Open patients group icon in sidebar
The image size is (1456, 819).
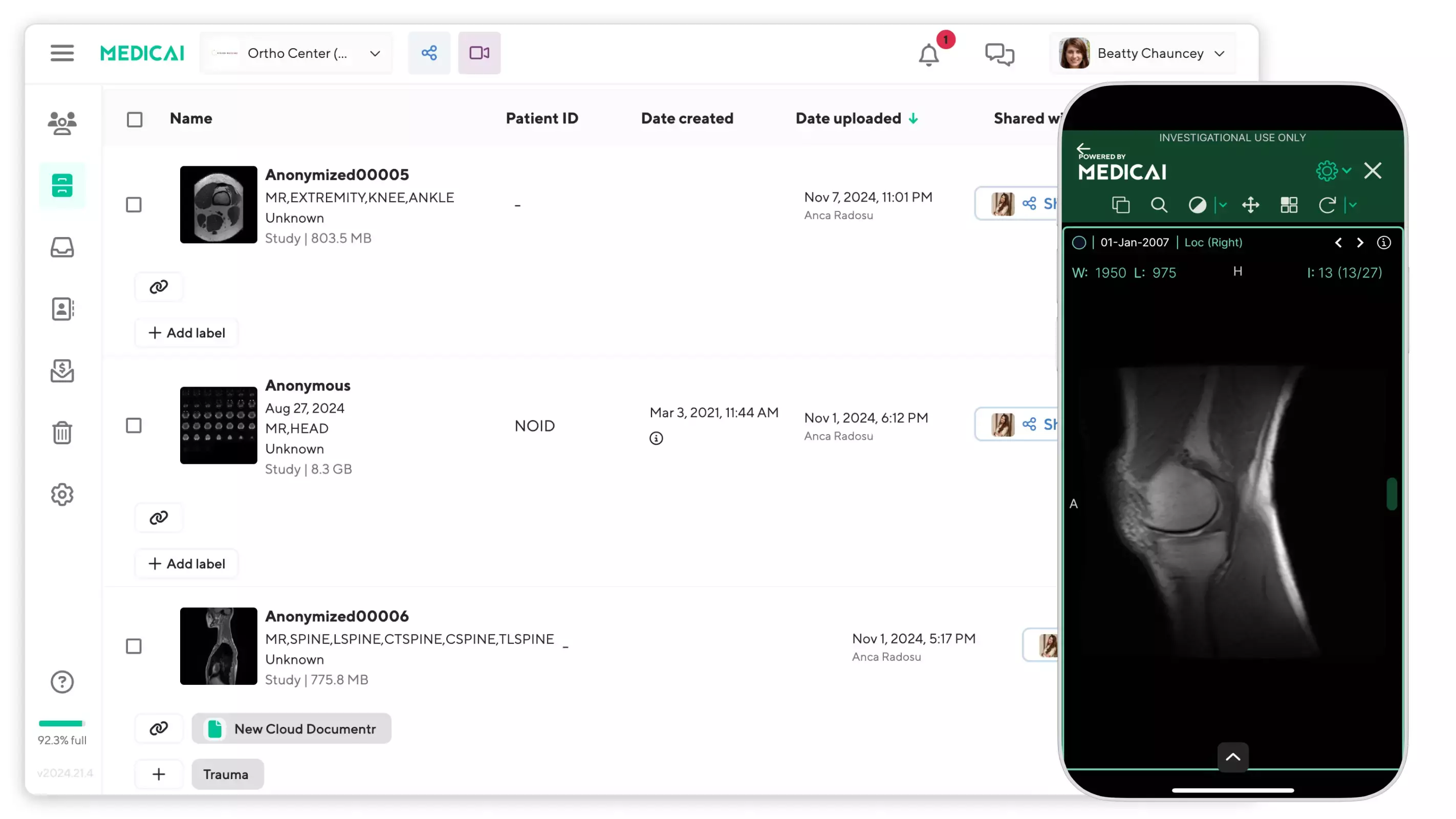click(62, 123)
